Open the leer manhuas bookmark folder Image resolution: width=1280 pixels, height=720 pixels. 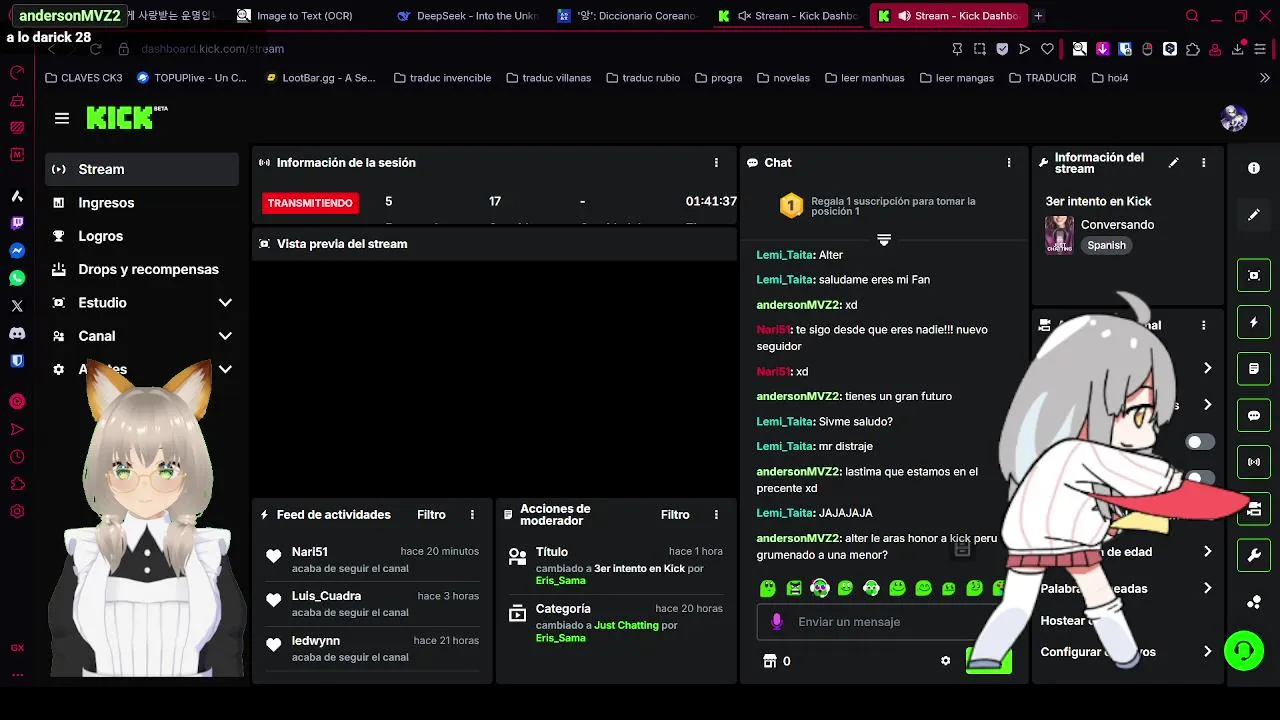864,78
